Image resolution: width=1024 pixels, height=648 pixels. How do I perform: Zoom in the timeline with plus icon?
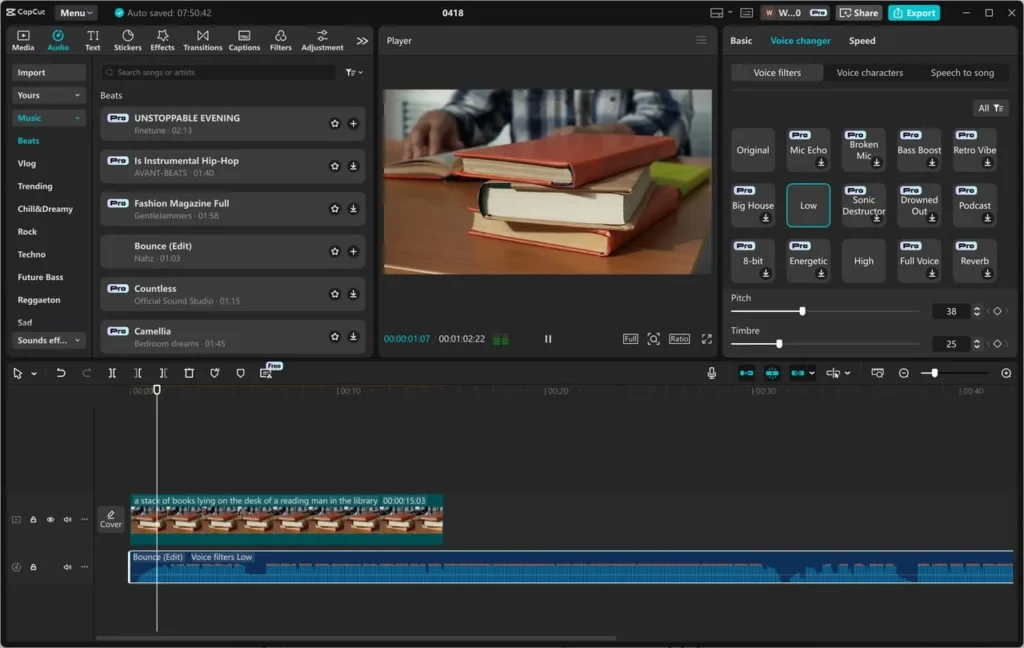[1006, 373]
